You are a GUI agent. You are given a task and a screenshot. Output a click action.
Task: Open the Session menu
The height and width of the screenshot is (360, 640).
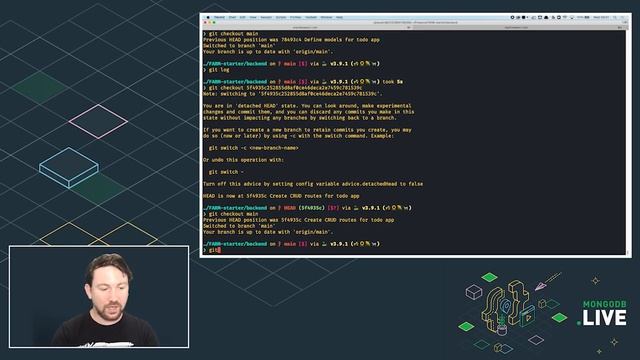click(x=266, y=18)
